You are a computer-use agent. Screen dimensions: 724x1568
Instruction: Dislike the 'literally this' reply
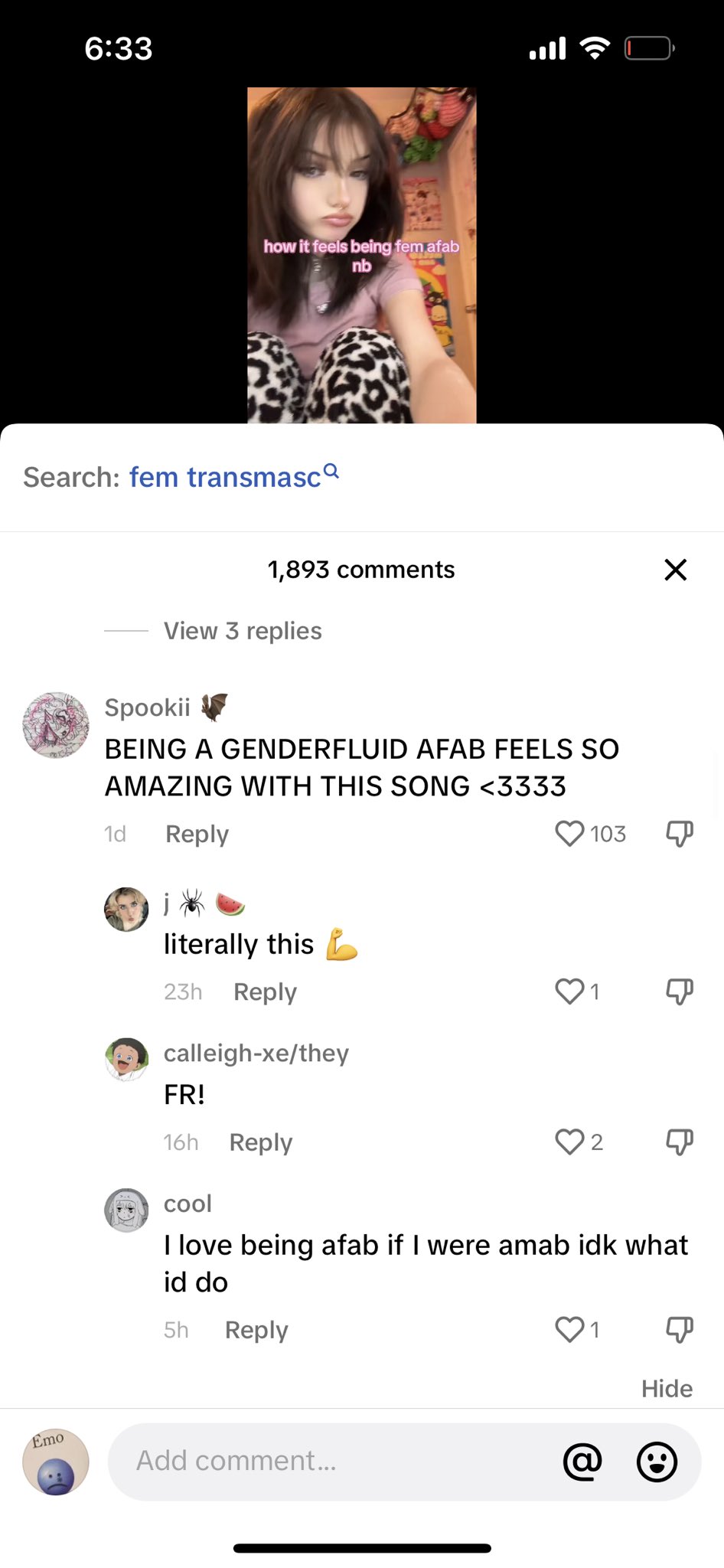[x=679, y=991]
